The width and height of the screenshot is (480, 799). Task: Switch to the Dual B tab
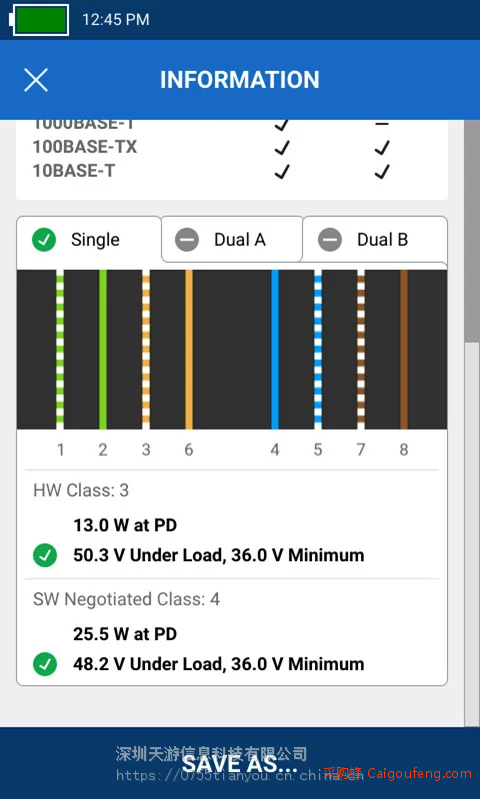(x=376, y=239)
